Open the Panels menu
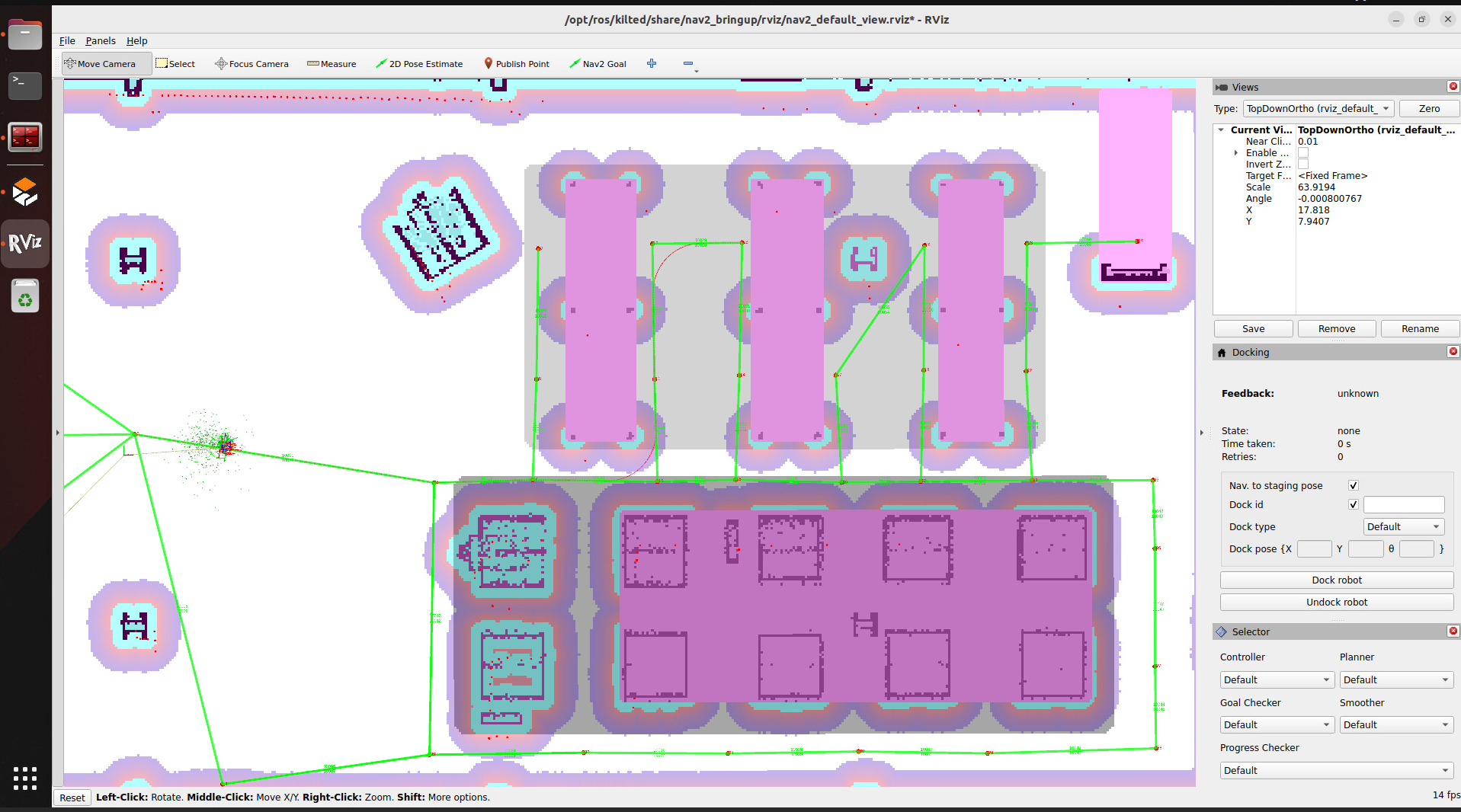Viewport: 1461px width, 812px height. click(x=101, y=41)
